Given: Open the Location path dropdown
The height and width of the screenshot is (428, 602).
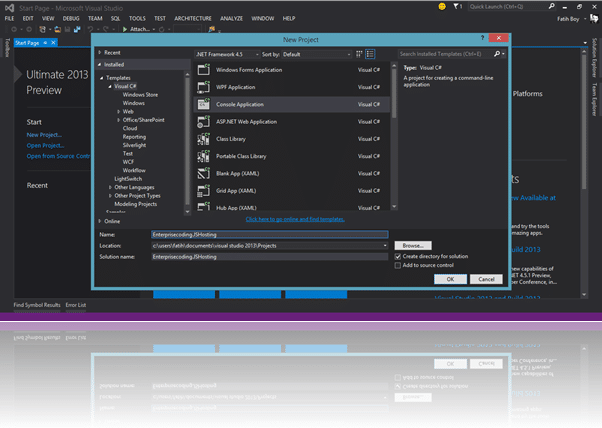Looking at the screenshot, I should [385, 246].
